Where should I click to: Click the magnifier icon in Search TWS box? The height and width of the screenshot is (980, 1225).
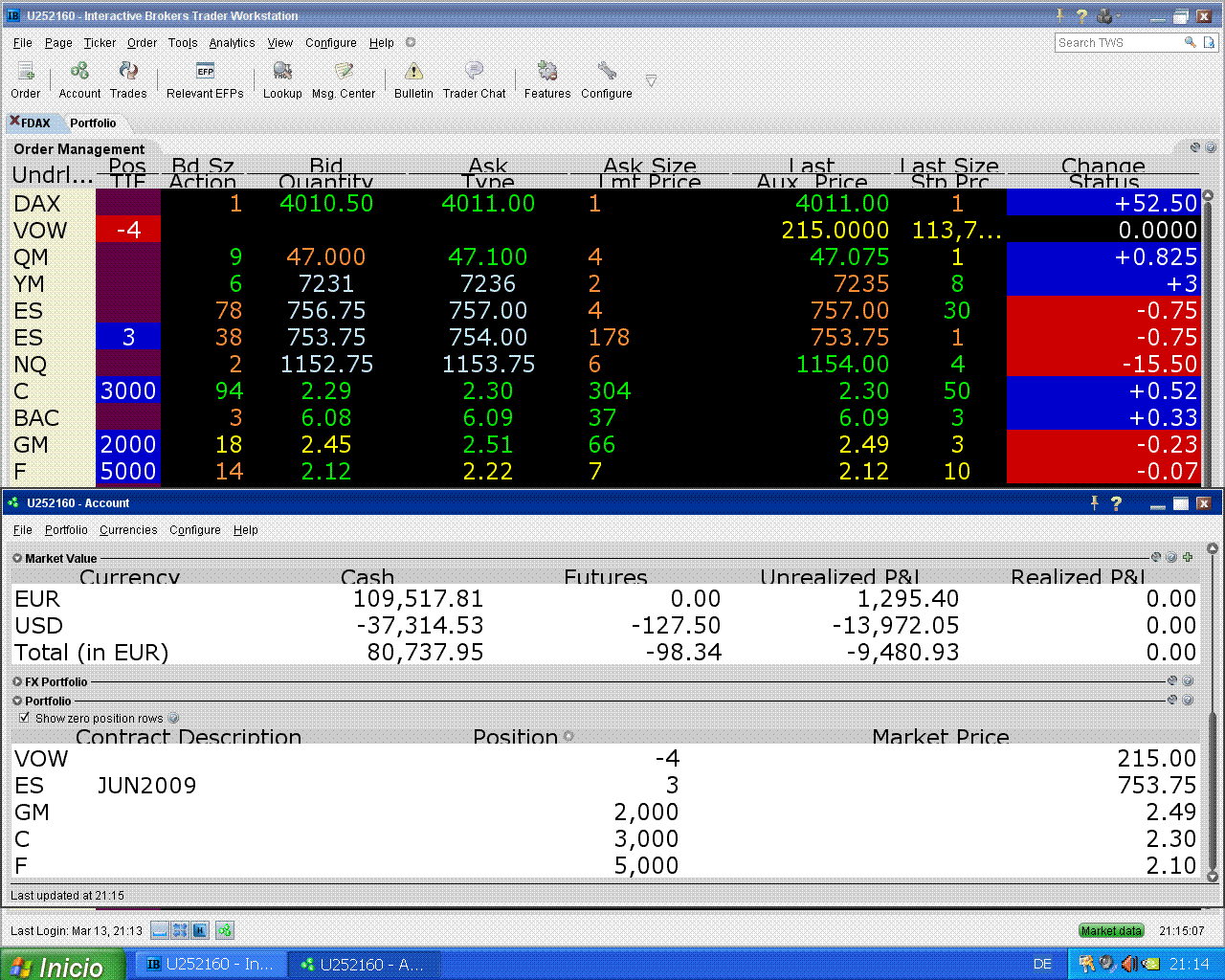[1190, 42]
